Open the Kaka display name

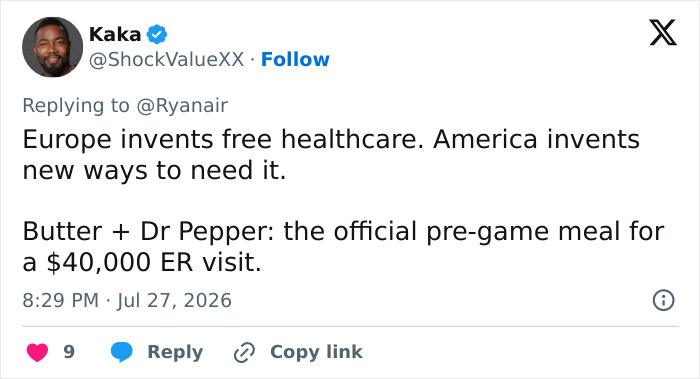tap(115, 34)
